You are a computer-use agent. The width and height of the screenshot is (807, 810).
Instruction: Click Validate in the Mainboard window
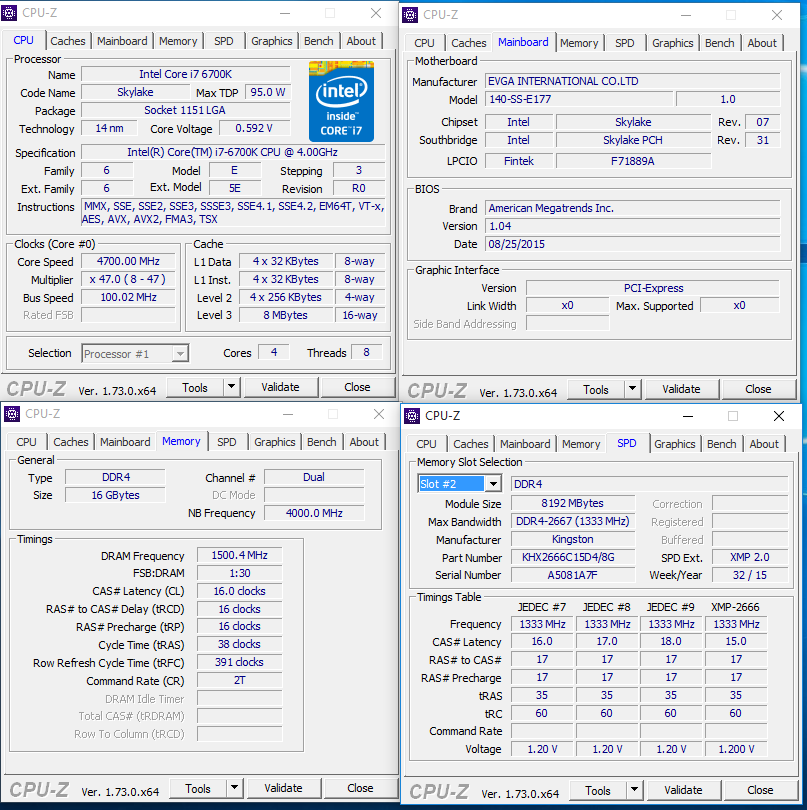(681, 389)
